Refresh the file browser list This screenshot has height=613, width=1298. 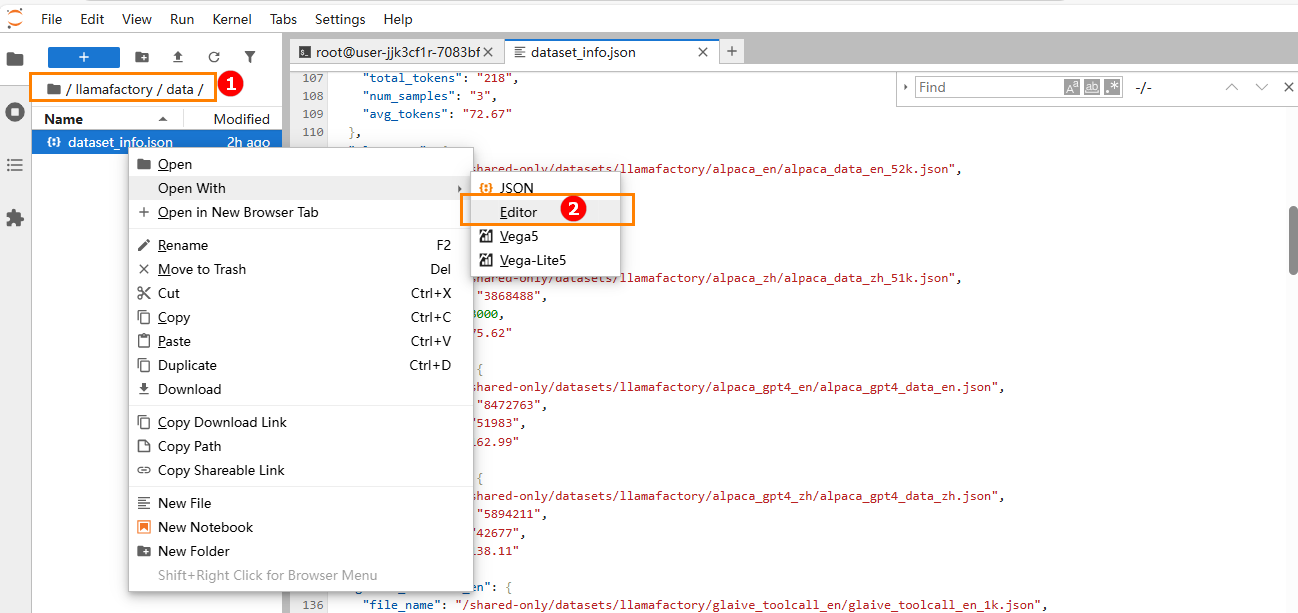214,58
